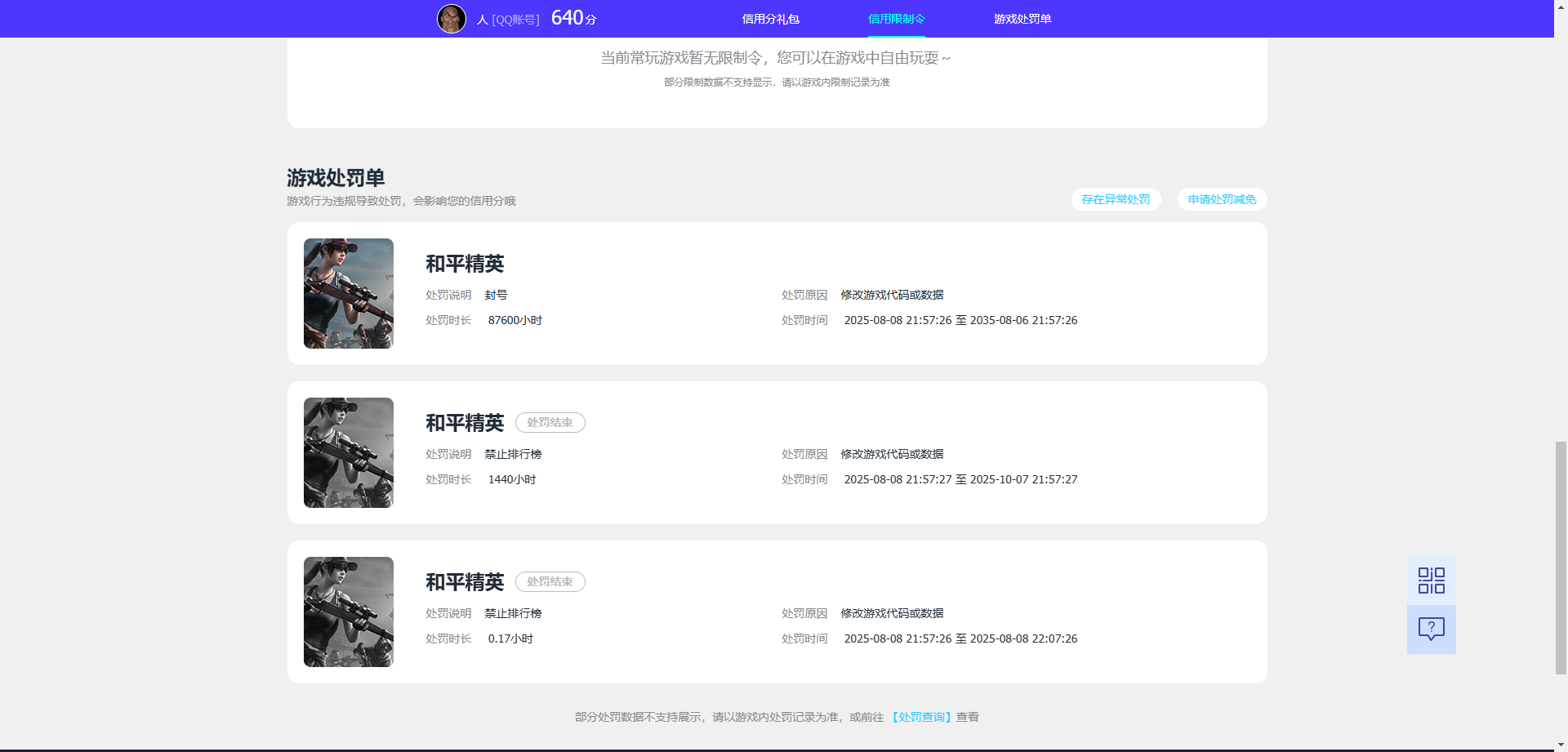Image resolution: width=1568 pixels, height=752 pixels.
Task: Switch to the 信用限制令 tab
Action: tap(896, 19)
